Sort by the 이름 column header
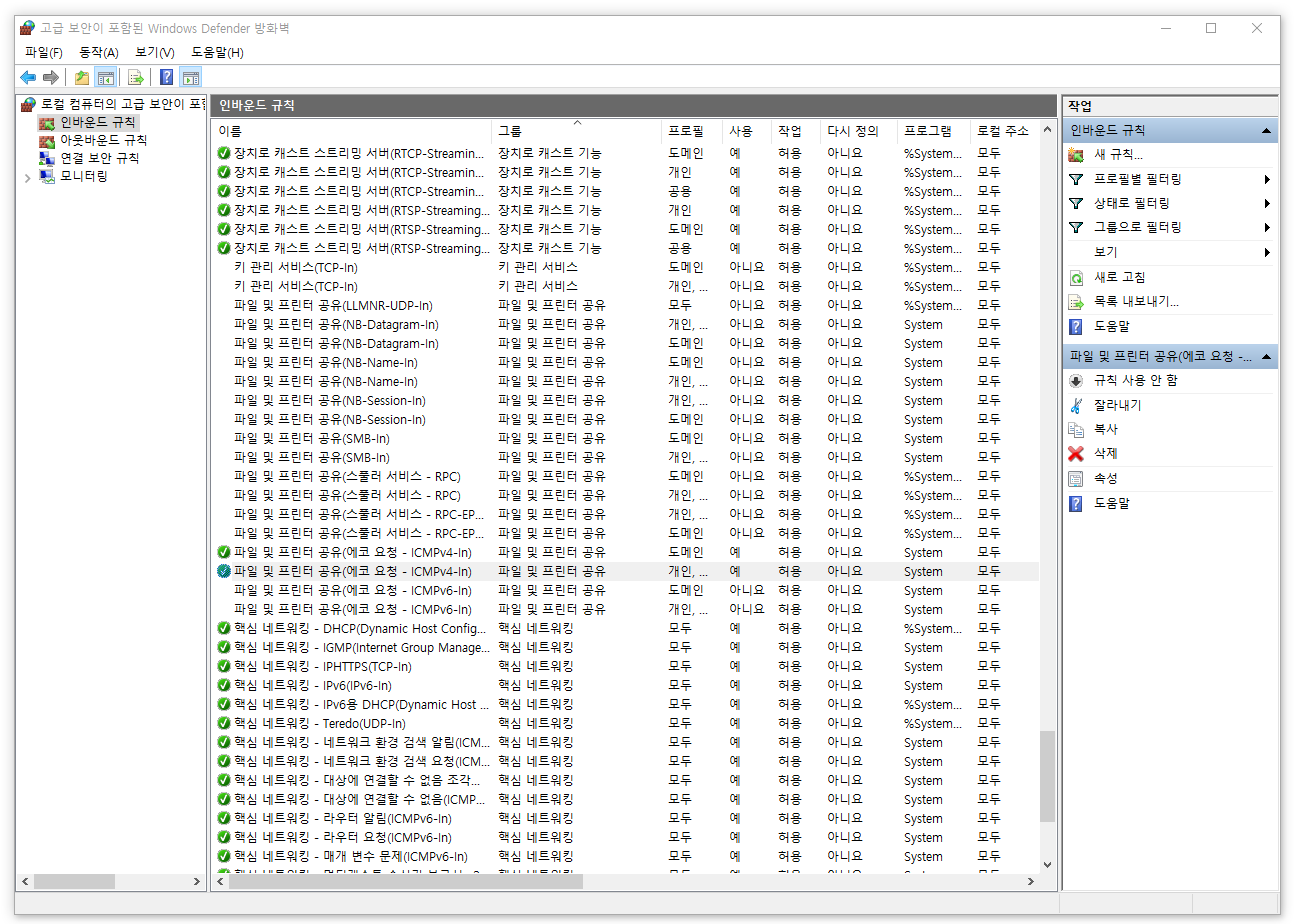Image resolution: width=1299 pixels, height=924 pixels. (352, 131)
